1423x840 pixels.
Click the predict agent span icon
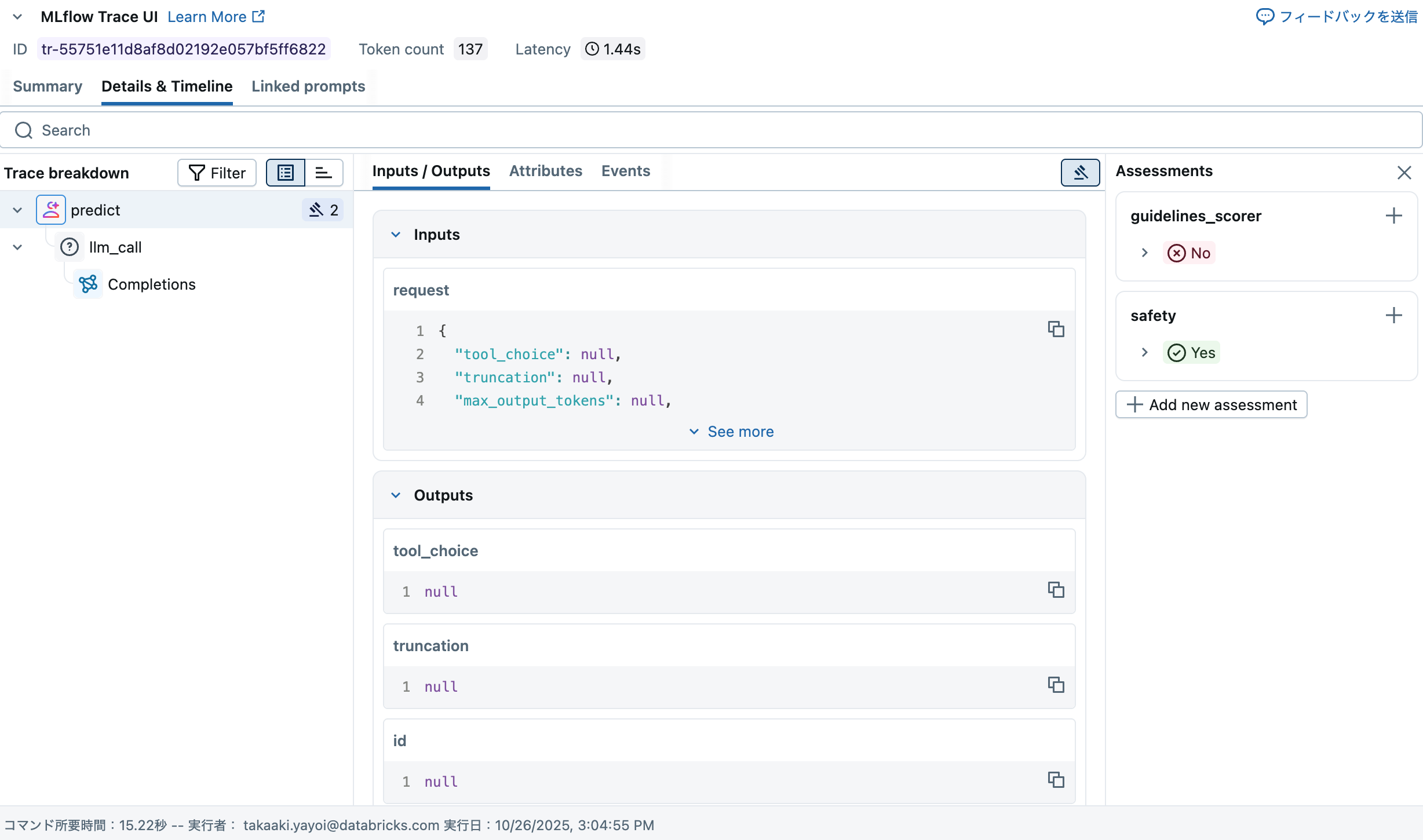51,210
